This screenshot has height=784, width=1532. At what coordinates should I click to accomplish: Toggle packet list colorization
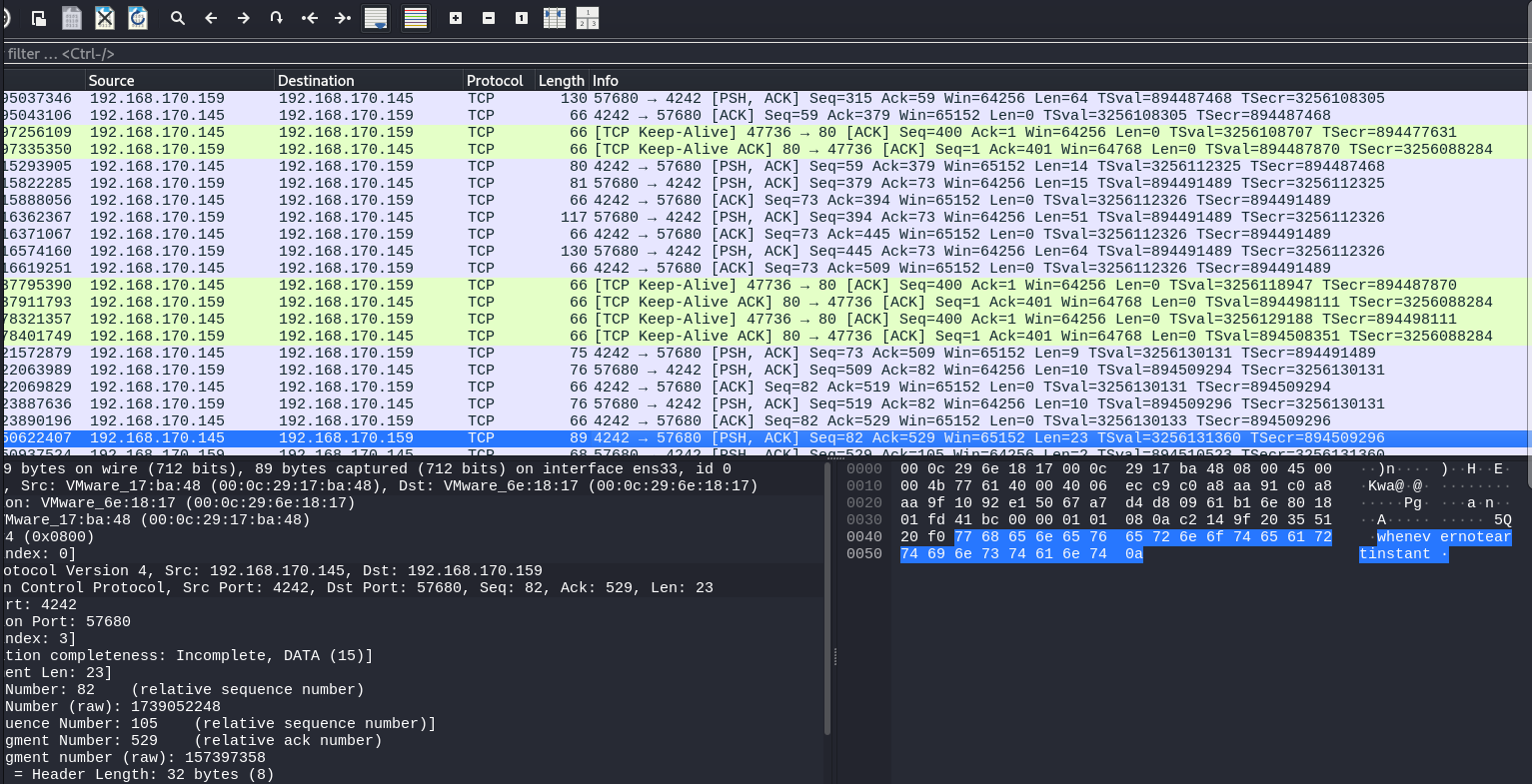pos(416,18)
